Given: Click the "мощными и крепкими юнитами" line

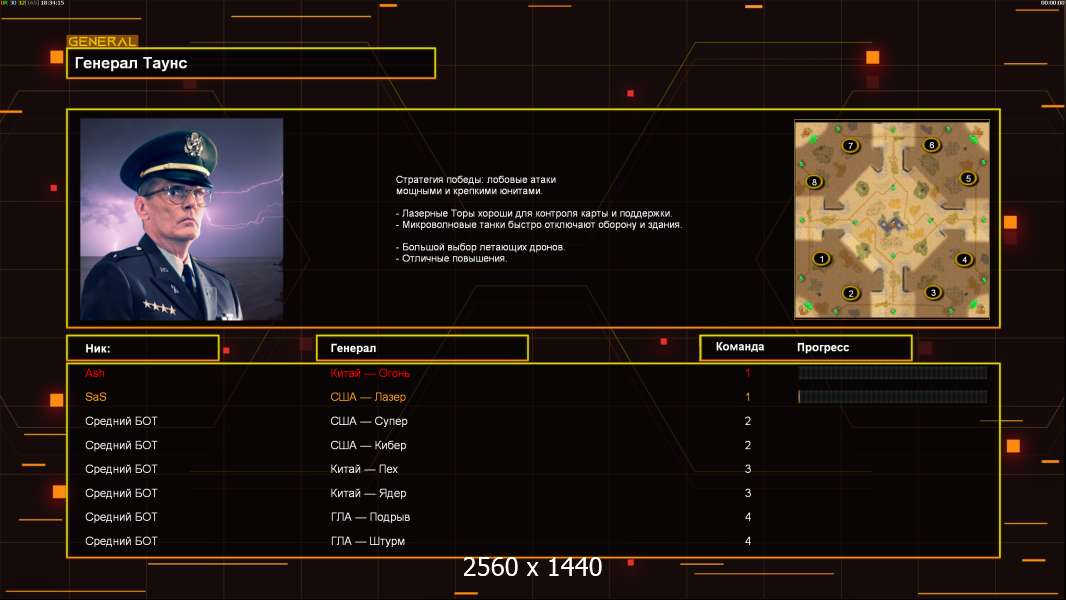Looking at the screenshot, I should click(x=469, y=191).
